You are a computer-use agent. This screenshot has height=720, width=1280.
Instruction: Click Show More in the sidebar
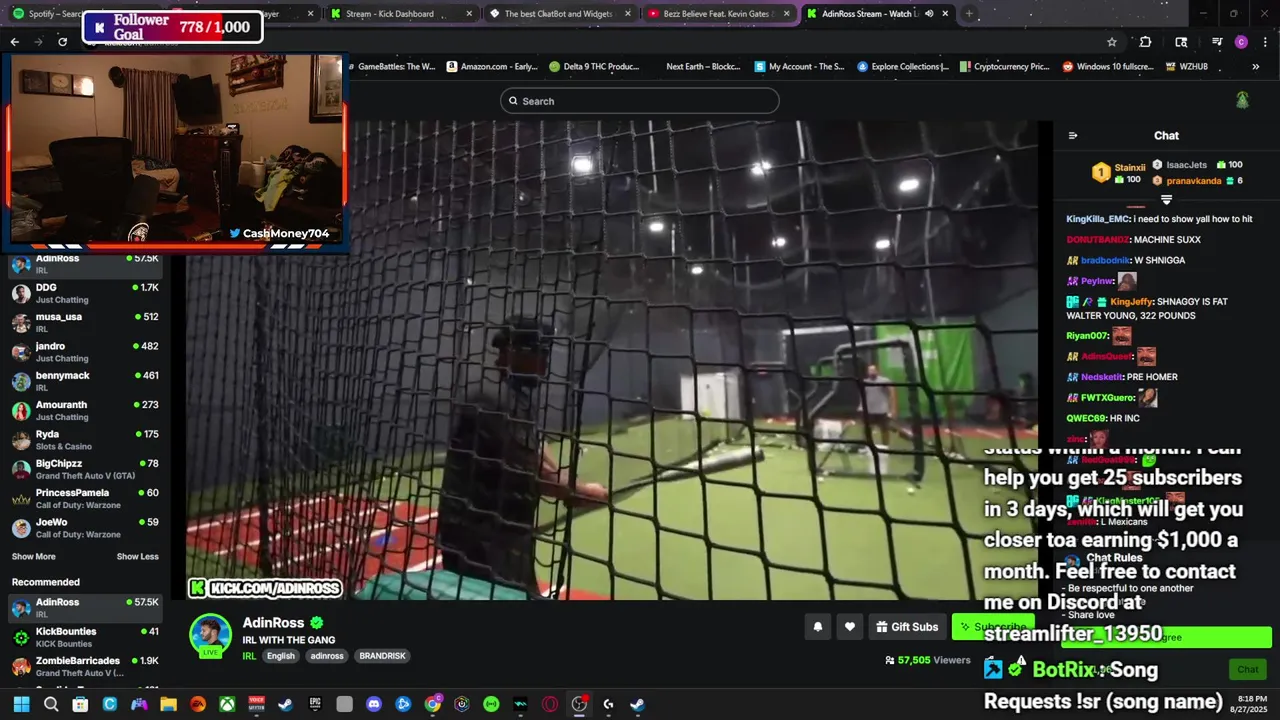click(34, 557)
